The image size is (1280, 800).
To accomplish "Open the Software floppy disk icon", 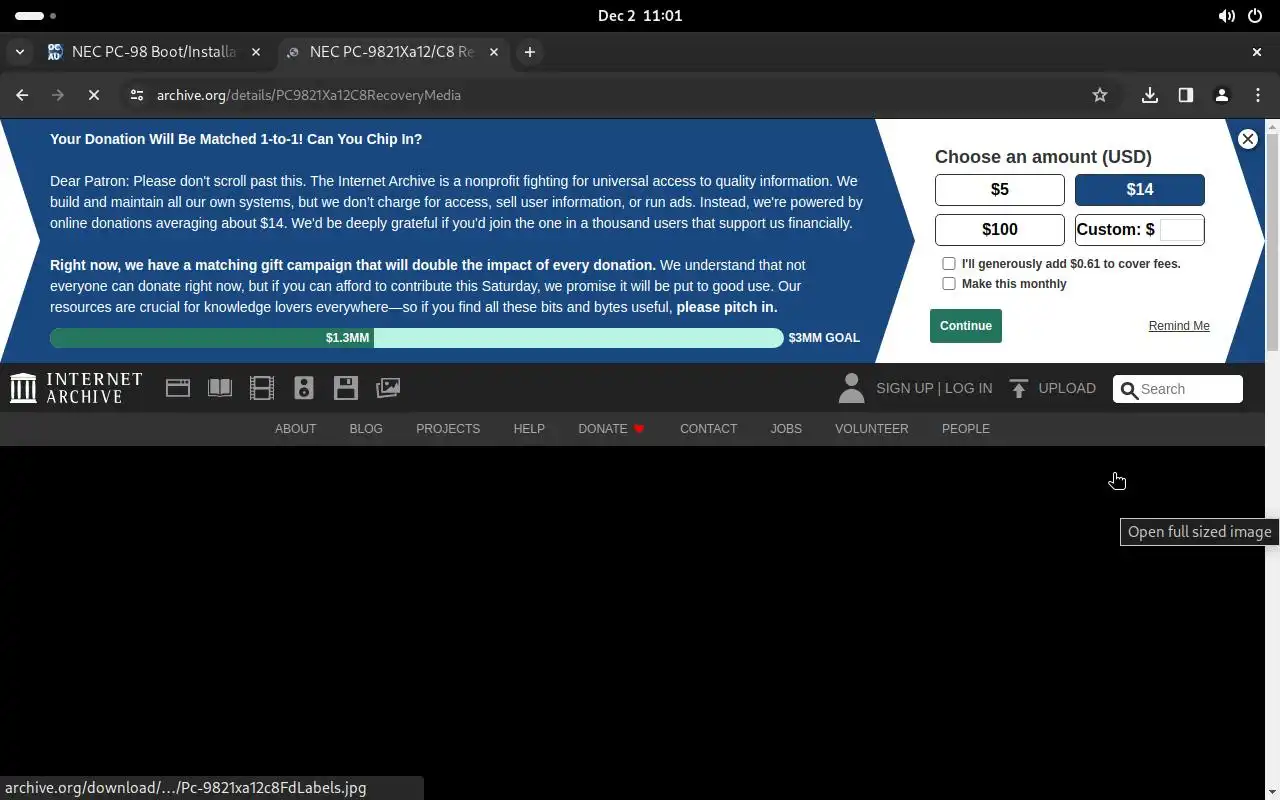I will [x=346, y=388].
